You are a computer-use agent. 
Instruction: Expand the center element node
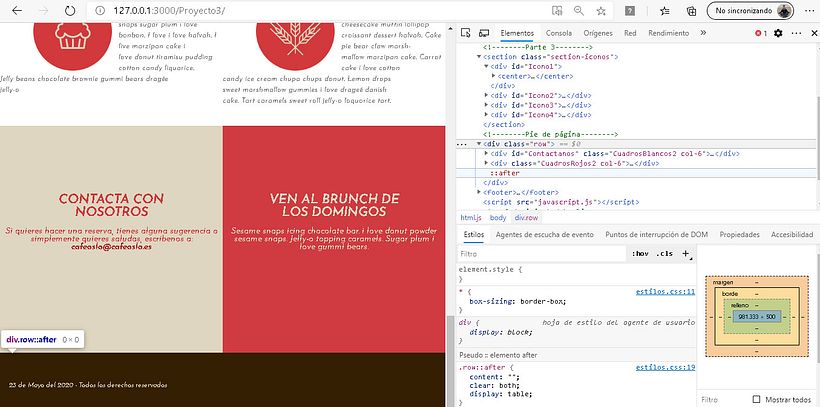click(x=494, y=76)
